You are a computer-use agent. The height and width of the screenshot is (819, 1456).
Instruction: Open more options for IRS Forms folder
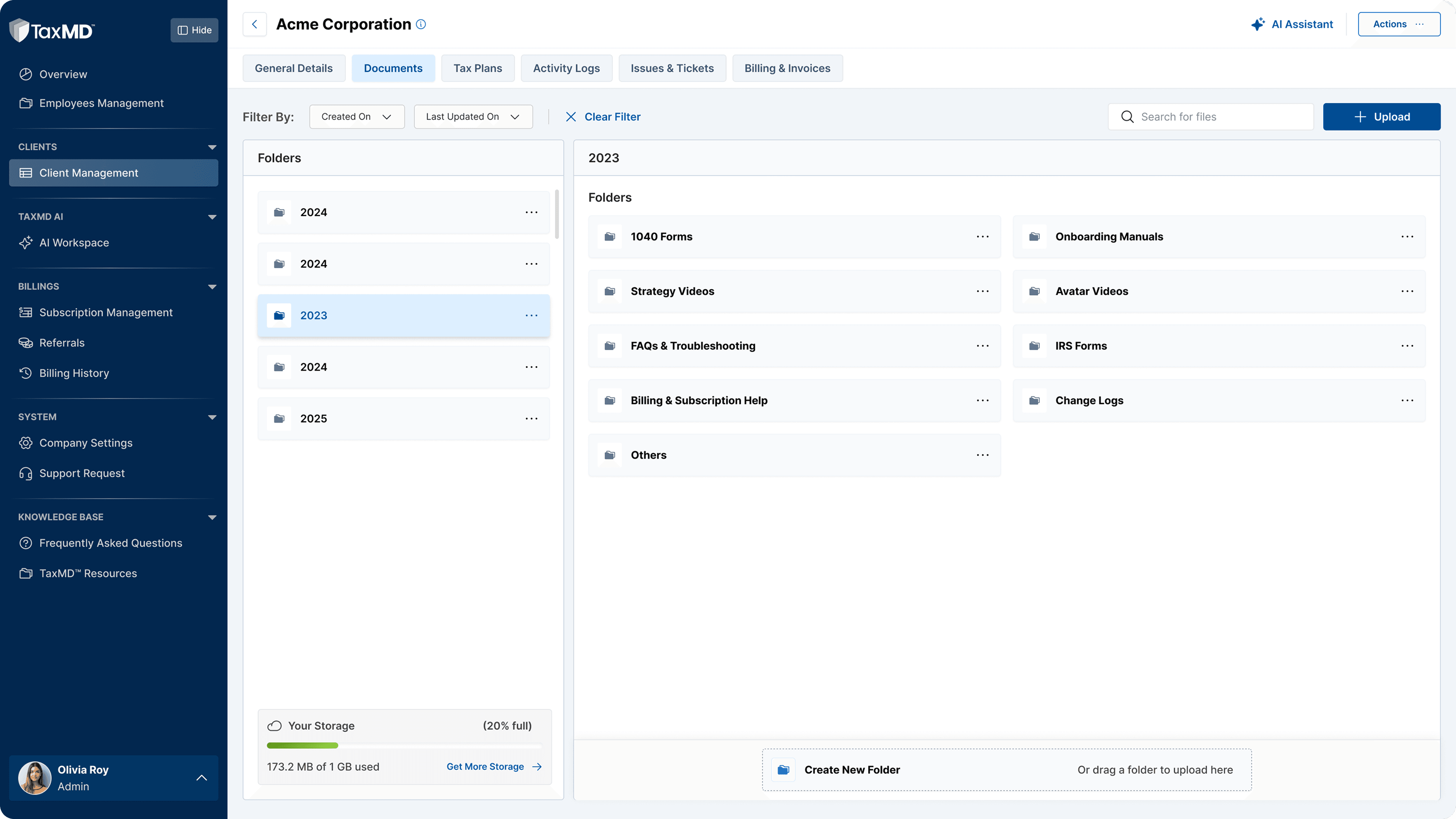1407,346
